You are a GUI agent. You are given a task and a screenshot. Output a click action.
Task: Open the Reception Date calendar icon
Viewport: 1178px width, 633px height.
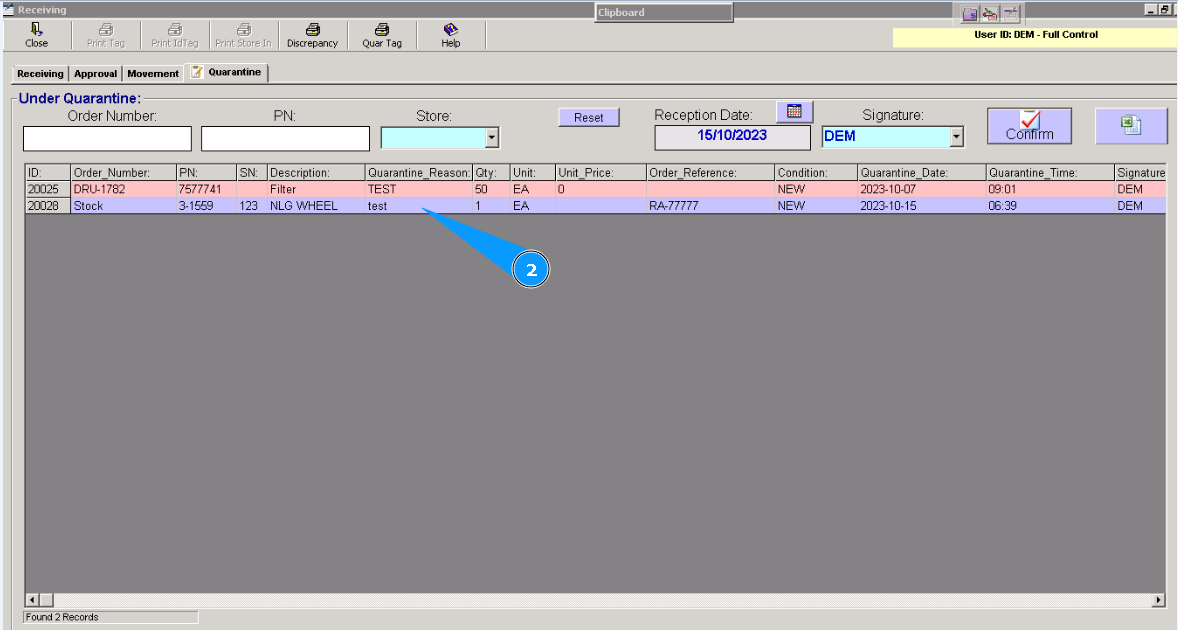tap(793, 111)
